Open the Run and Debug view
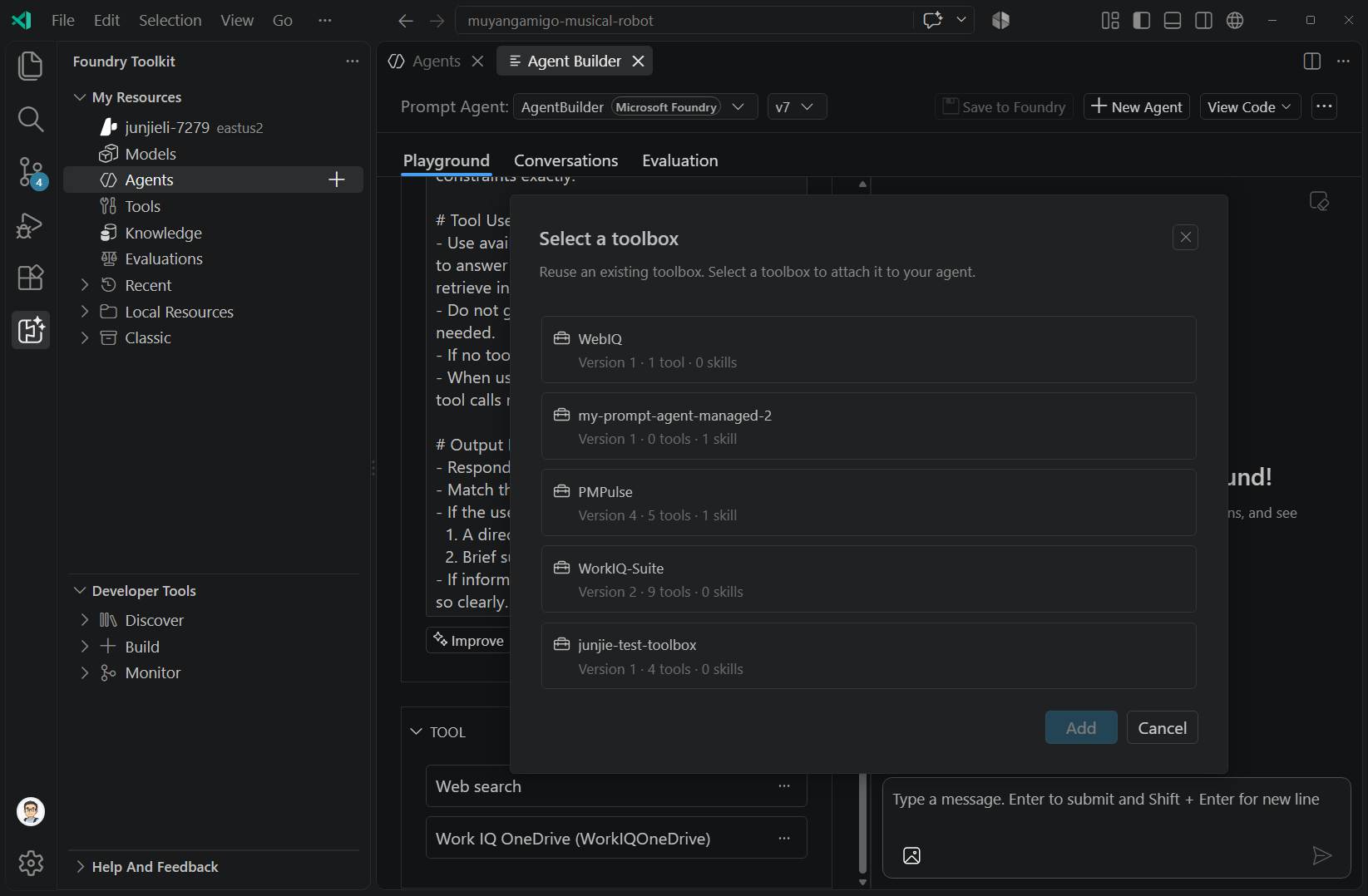The image size is (1368, 896). point(31,225)
